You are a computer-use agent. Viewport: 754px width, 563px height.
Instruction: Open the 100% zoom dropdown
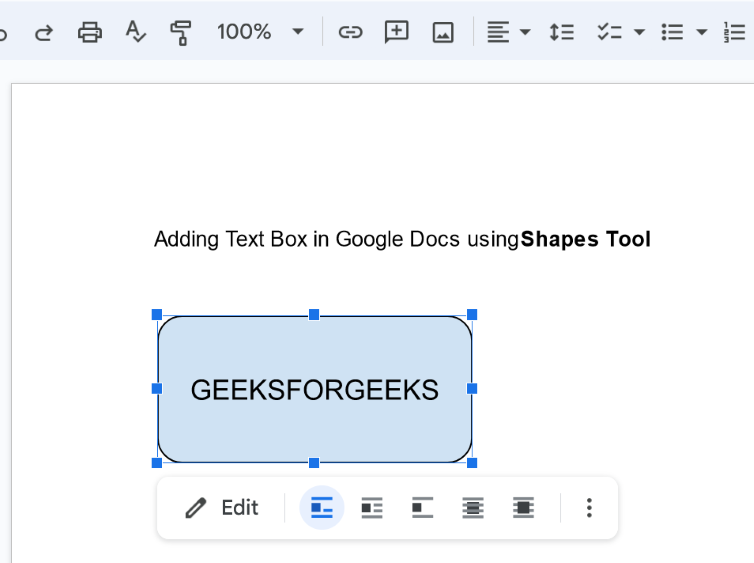[297, 32]
